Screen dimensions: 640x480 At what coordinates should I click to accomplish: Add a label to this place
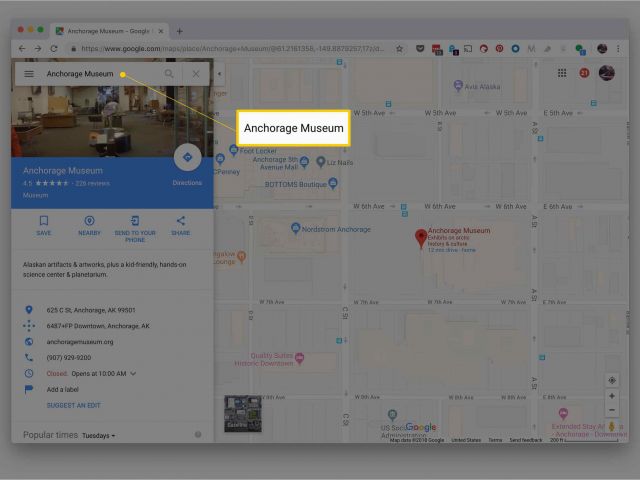point(62,389)
